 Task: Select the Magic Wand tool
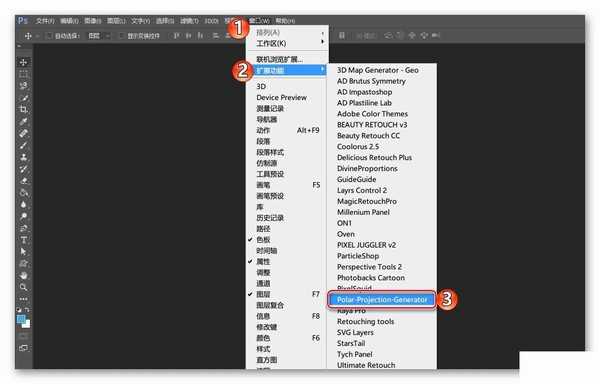pos(23,98)
